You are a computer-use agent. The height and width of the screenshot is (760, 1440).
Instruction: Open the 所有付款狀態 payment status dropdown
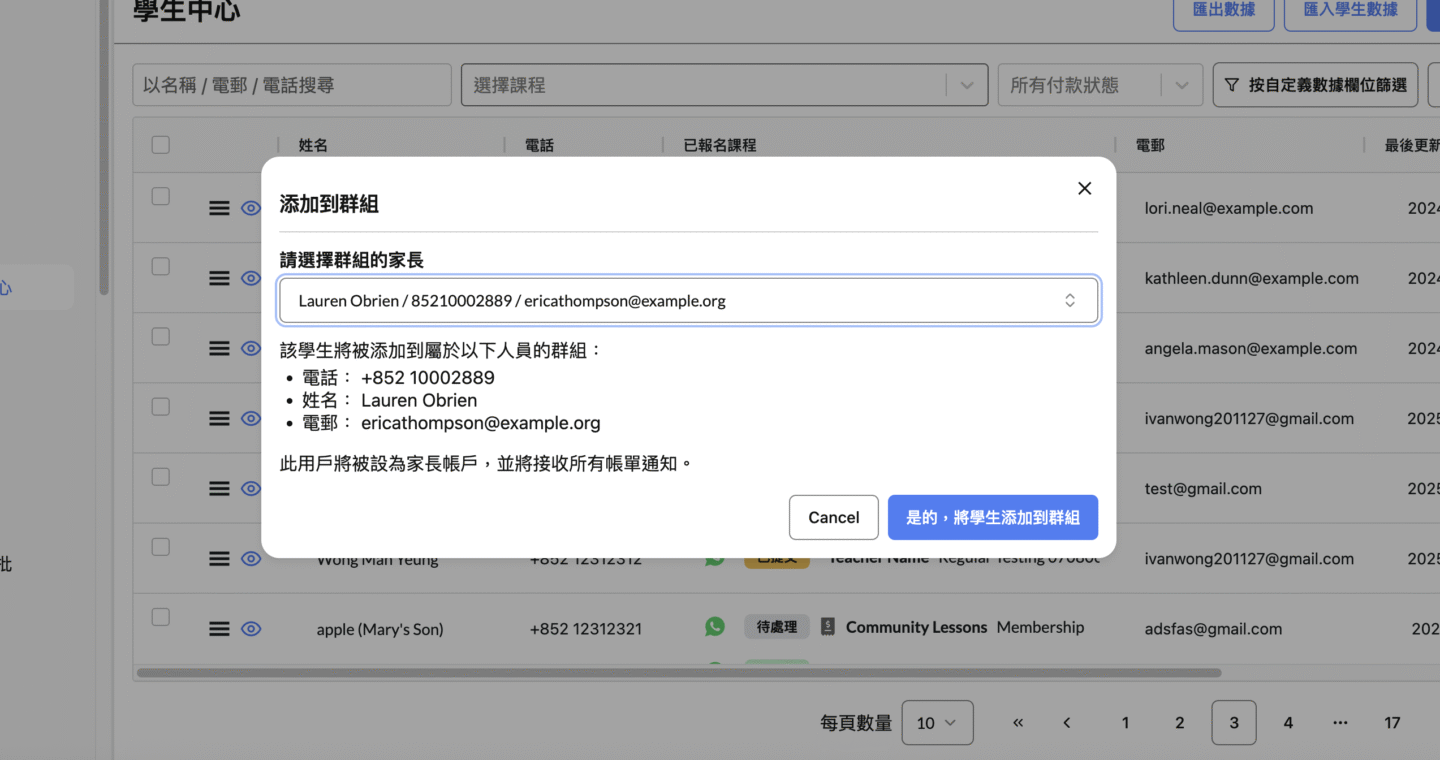[x=1181, y=85]
